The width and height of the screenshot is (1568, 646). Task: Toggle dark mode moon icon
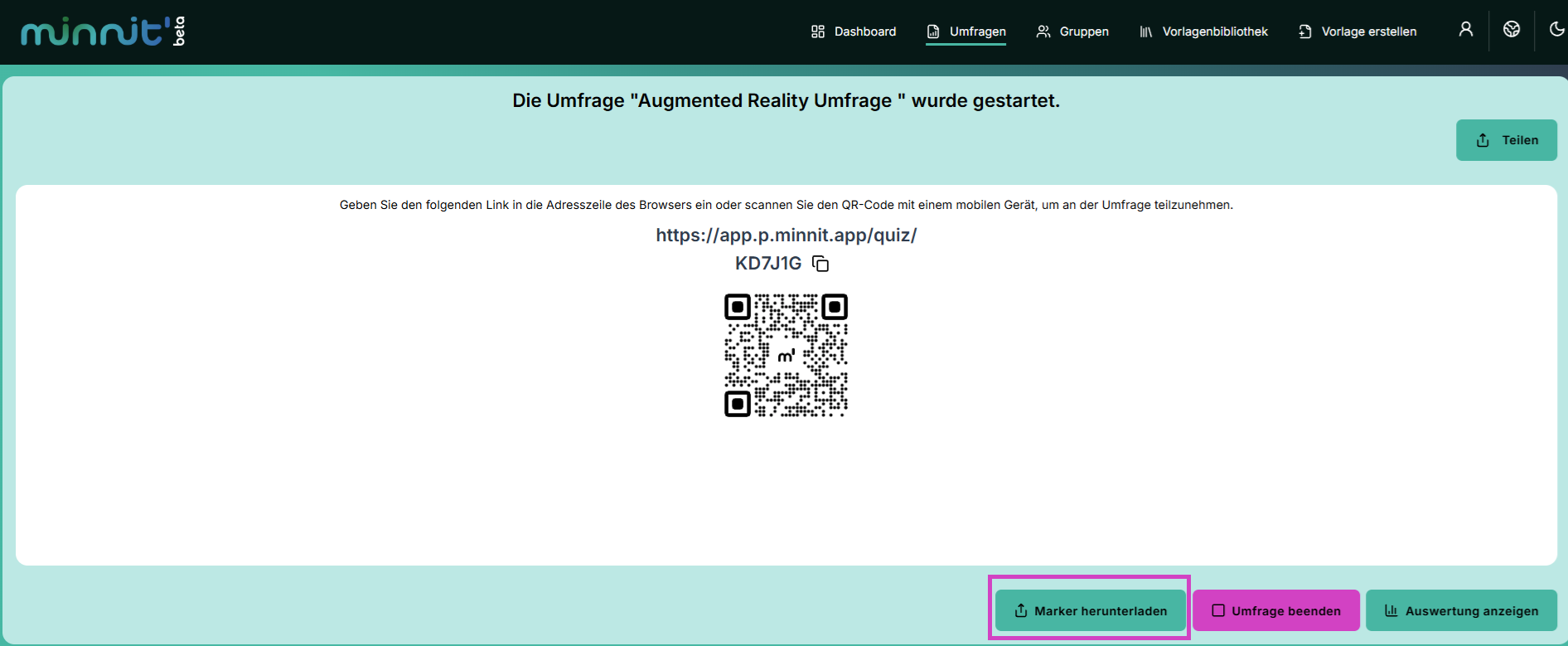[1556, 30]
